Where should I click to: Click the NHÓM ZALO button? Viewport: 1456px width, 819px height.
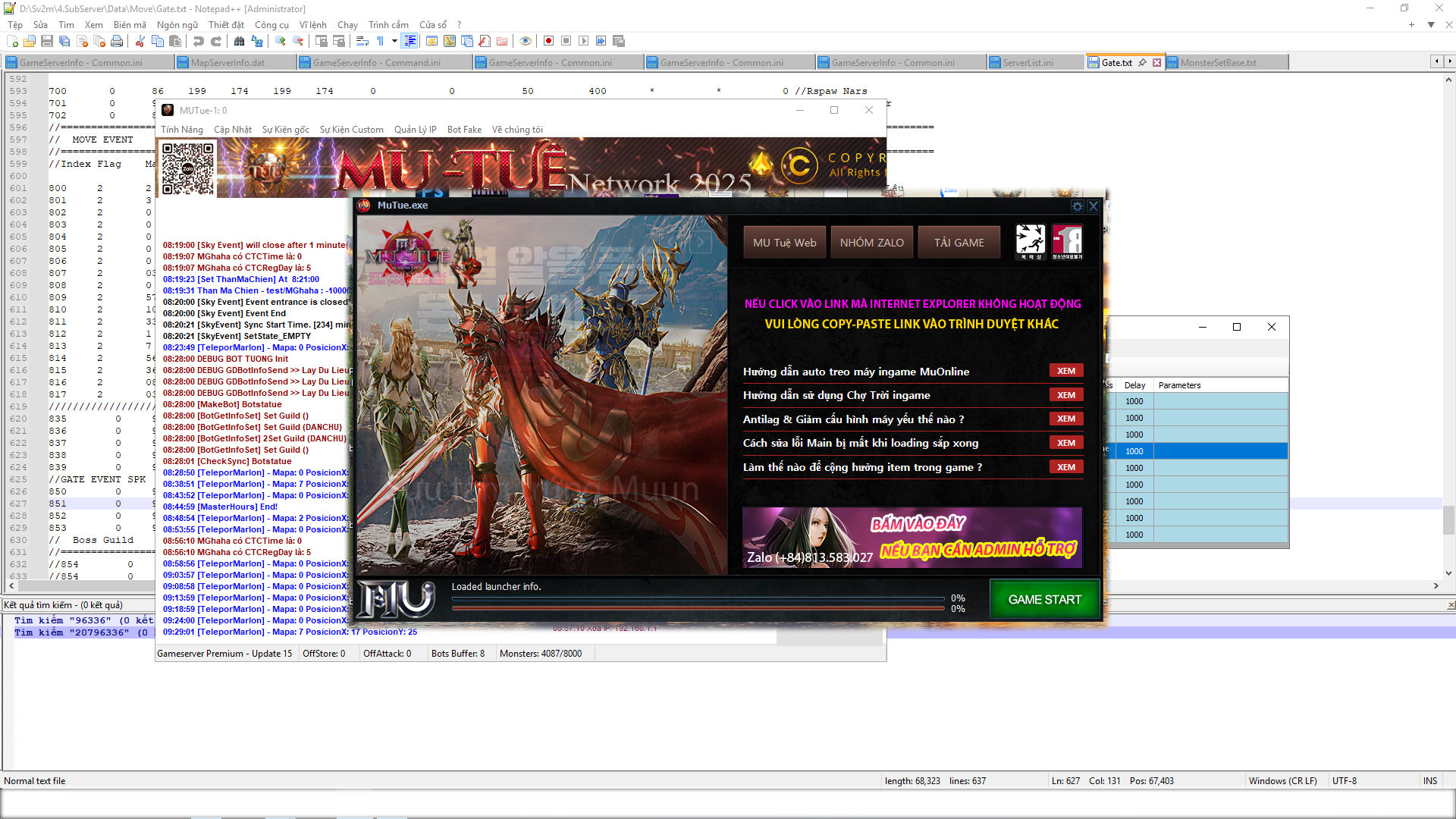point(872,243)
